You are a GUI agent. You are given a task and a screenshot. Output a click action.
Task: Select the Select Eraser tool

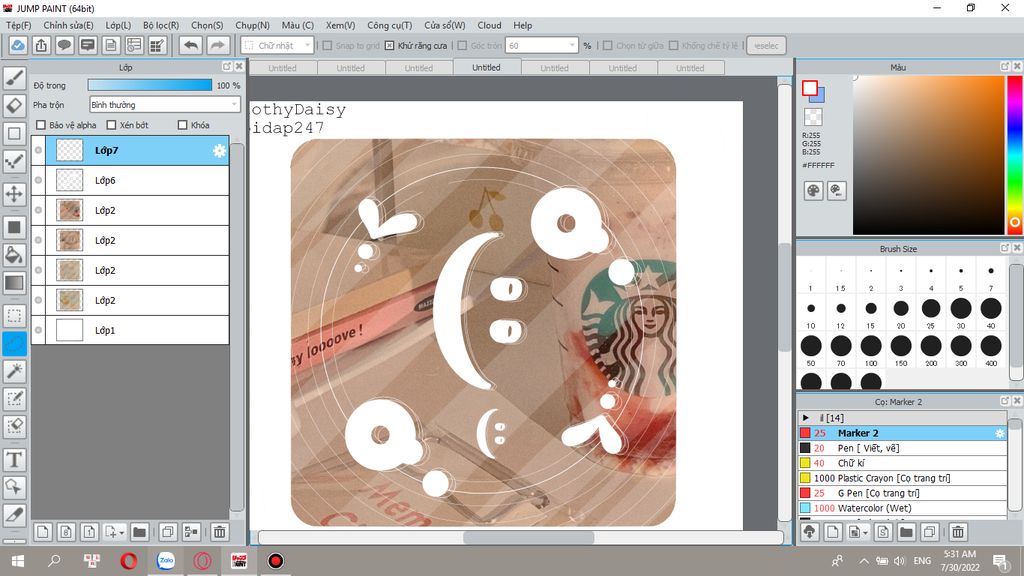tap(14, 426)
